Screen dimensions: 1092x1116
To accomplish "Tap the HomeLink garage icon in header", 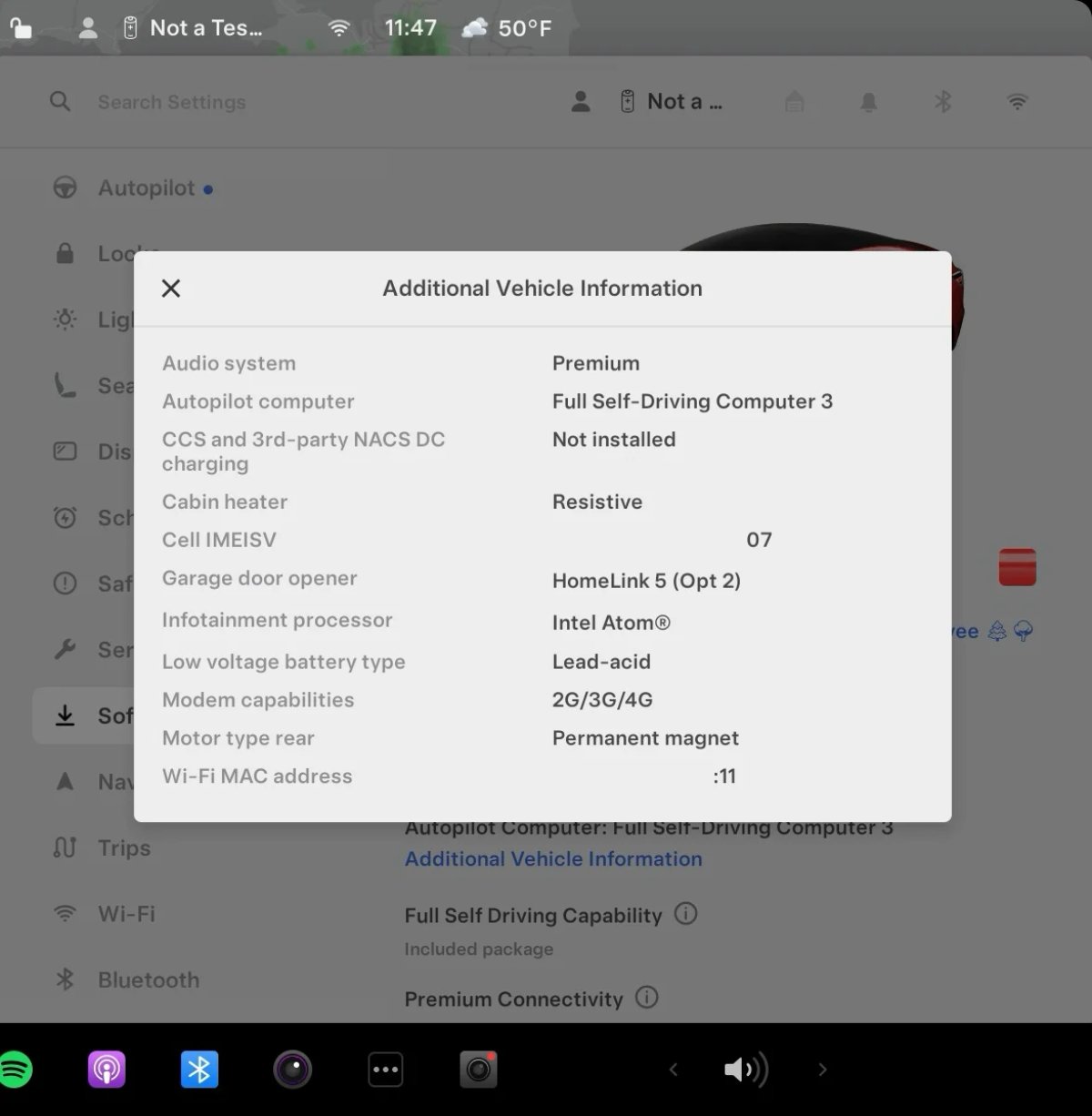I will tap(794, 102).
